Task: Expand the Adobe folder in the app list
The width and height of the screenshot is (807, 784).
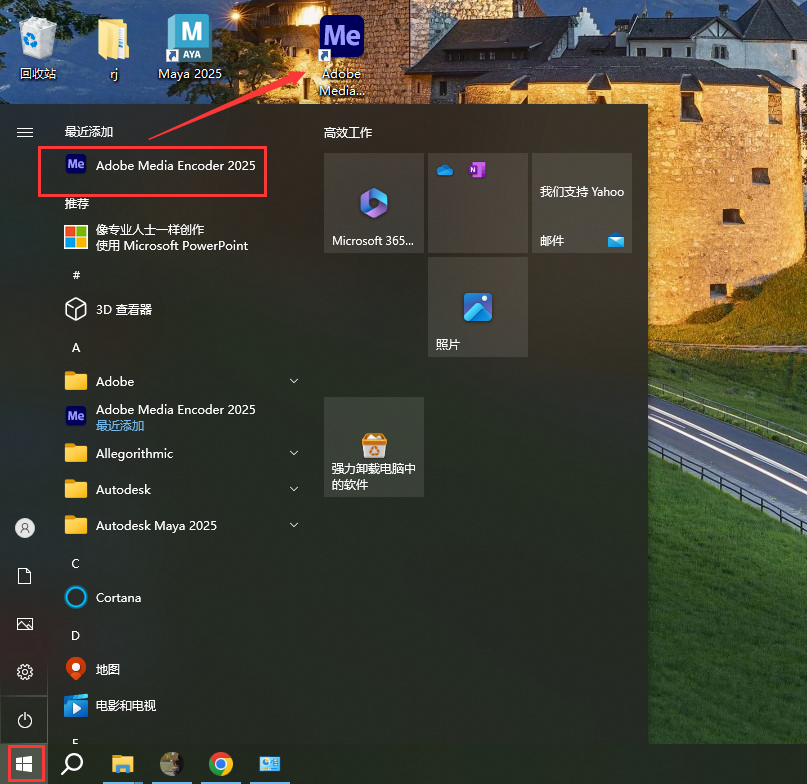Action: pos(294,381)
